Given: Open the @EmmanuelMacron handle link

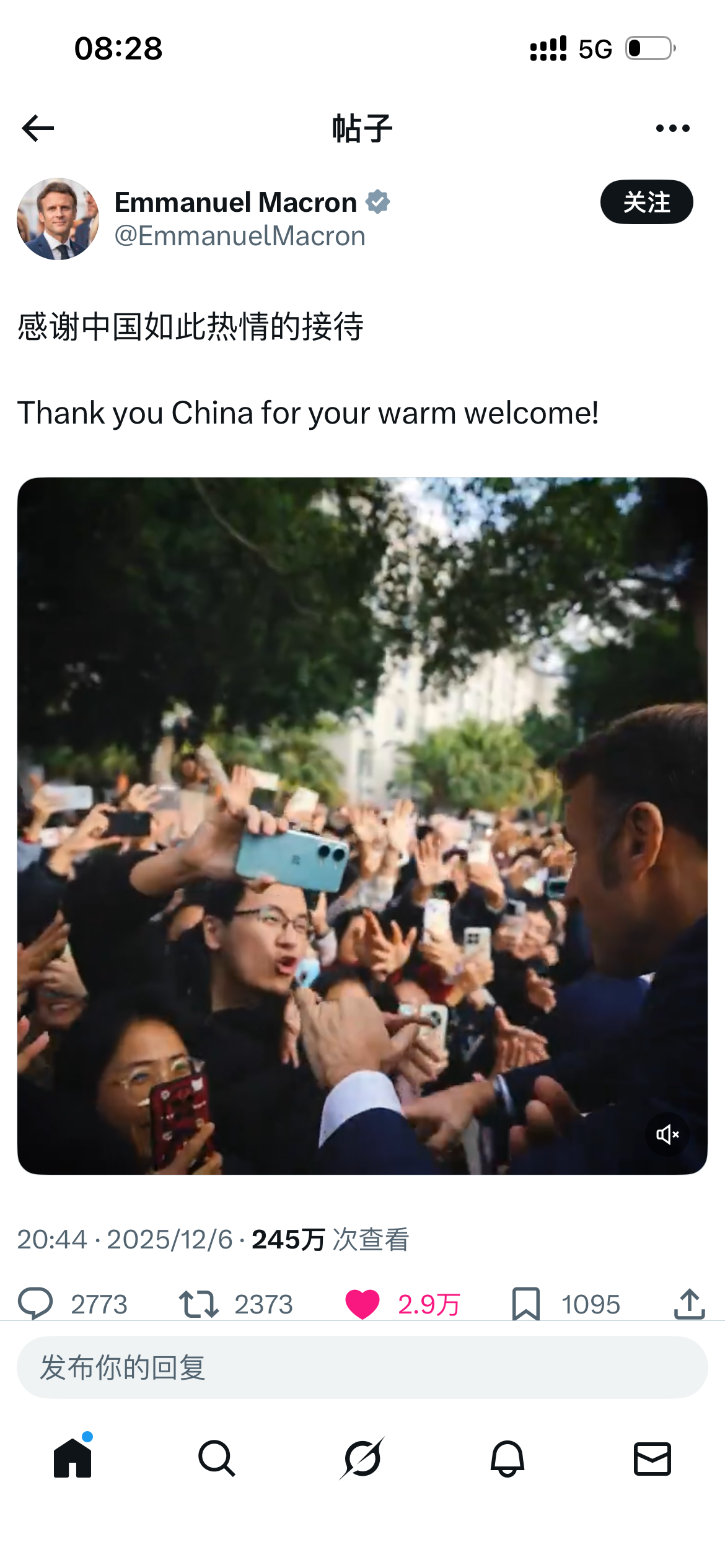Looking at the screenshot, I should pyautogui.click(x=240, y=236).
